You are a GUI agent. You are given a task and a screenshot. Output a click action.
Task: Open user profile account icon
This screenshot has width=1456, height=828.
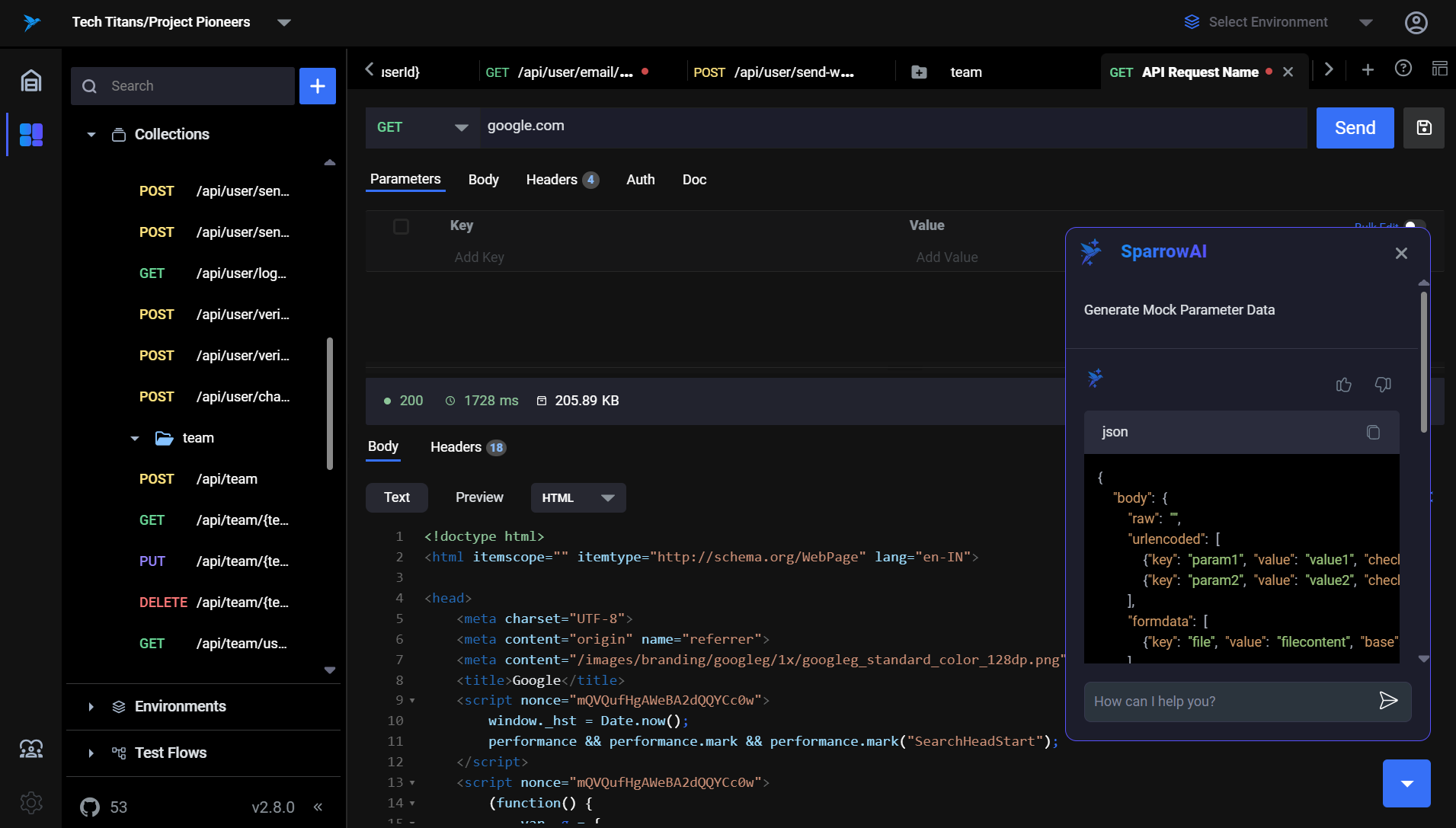click(1416, 22)
